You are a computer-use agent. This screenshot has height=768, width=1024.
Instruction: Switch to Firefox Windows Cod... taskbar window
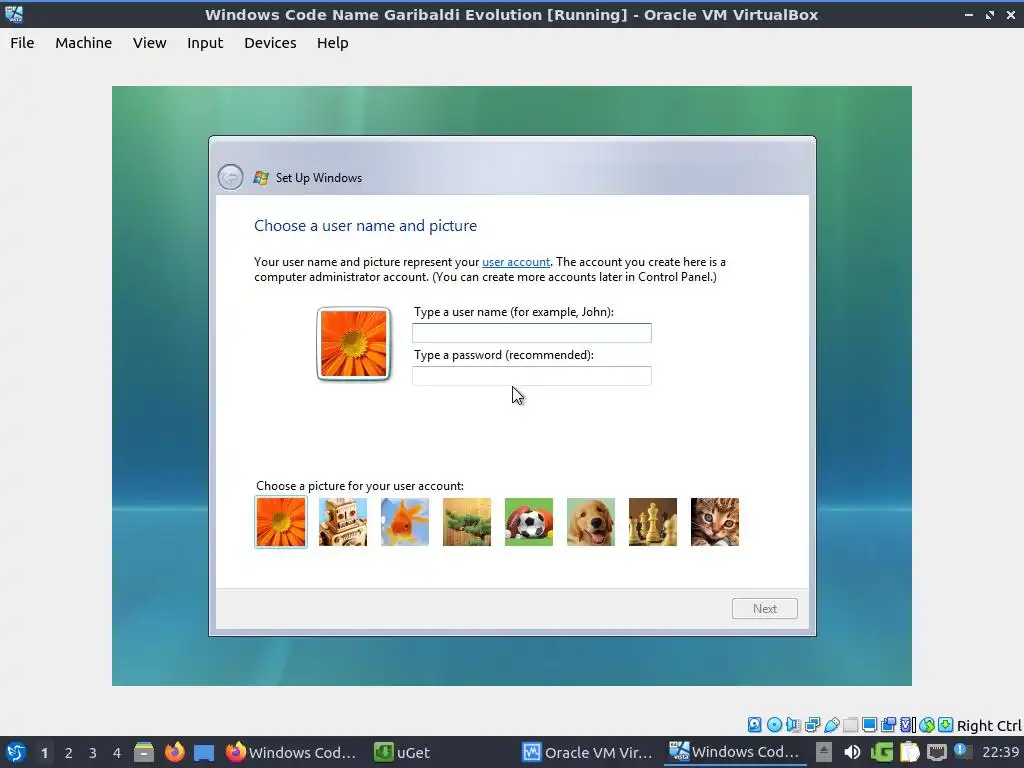291,752
